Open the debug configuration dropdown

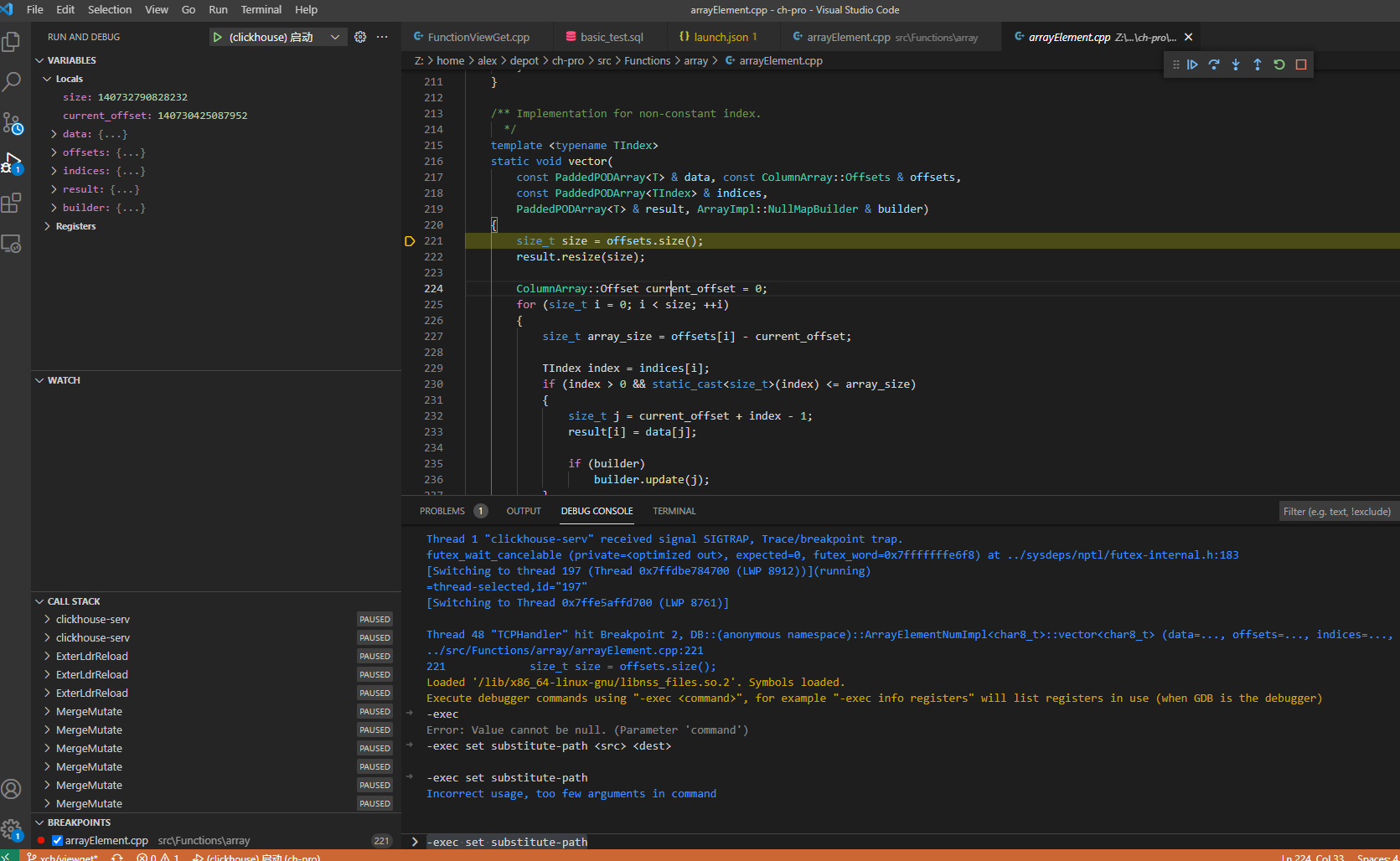click(335, 37)
